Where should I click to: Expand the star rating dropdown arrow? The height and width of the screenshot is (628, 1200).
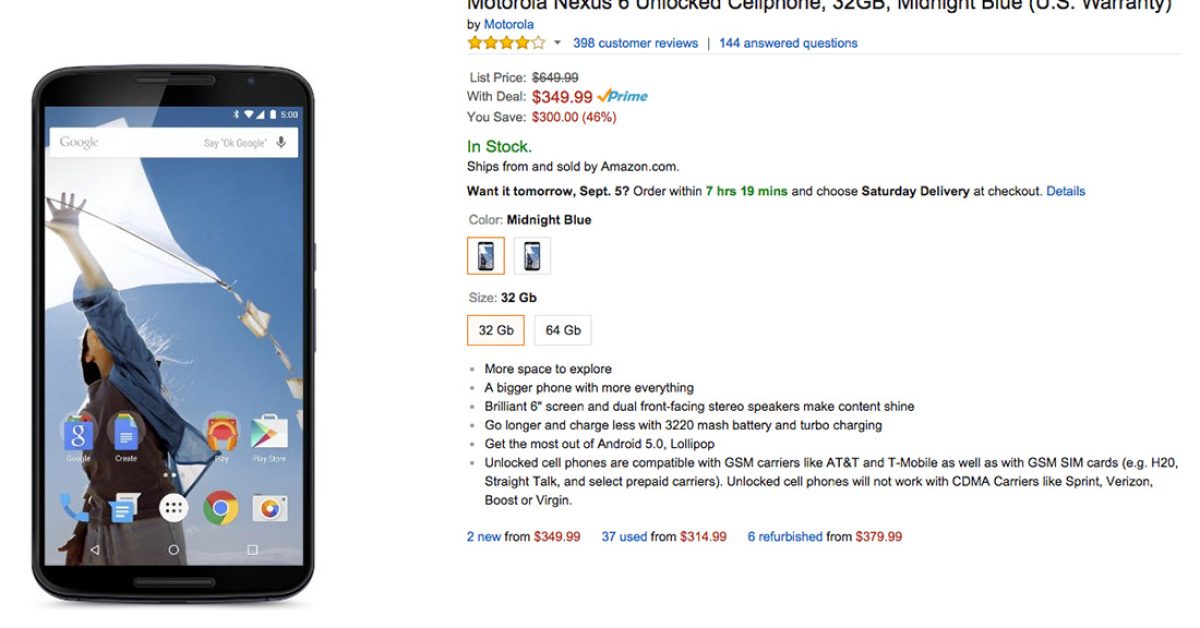pos(557,43)
